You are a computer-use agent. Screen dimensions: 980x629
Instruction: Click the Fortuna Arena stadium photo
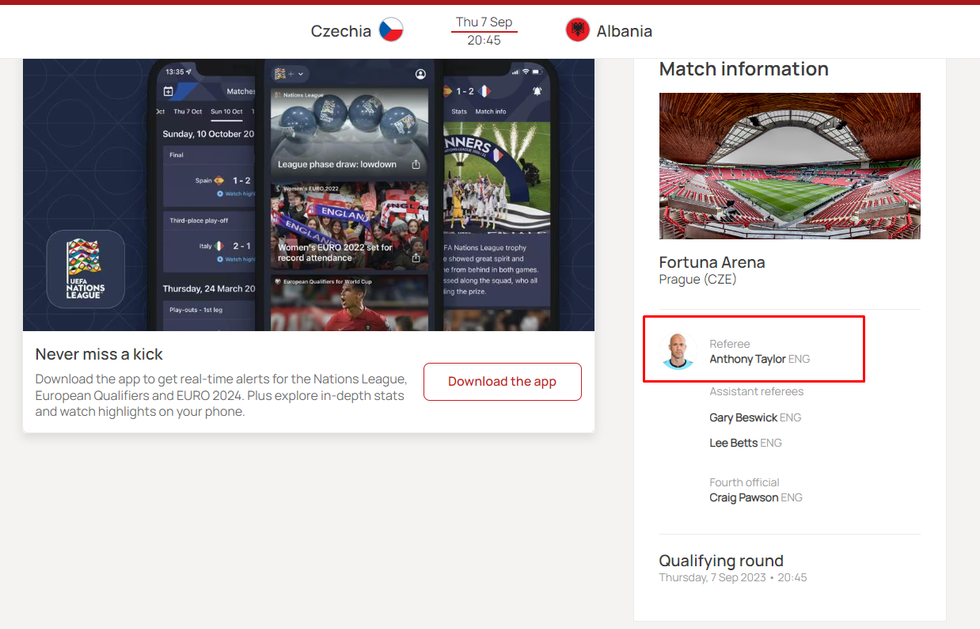pos(789,166)
